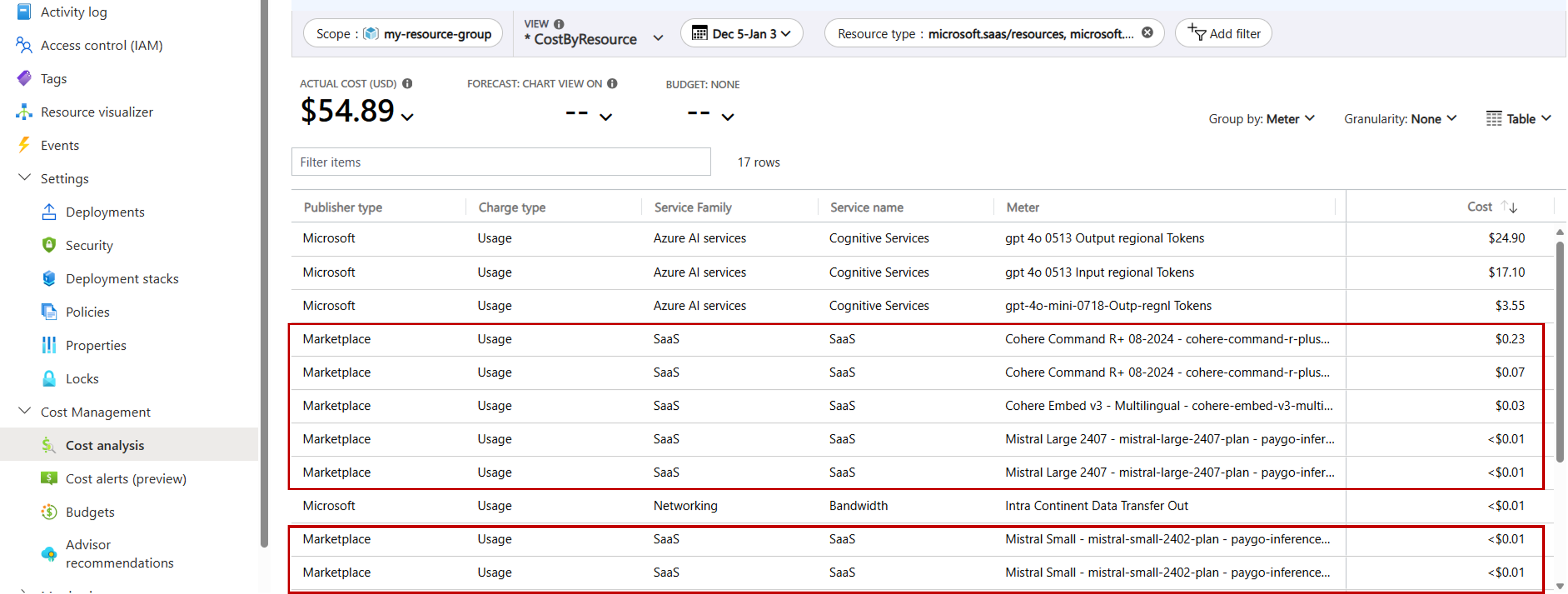The height and width of the screenshot is (594, 1568).
Task: Click the actual cost info icon
Action: pos(407,83)
